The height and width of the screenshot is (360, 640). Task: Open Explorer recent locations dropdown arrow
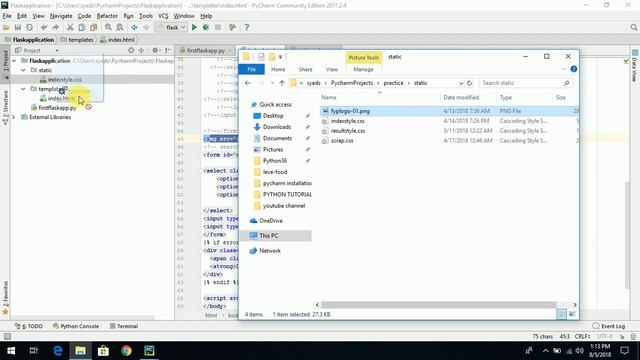(x=272, y=83)
